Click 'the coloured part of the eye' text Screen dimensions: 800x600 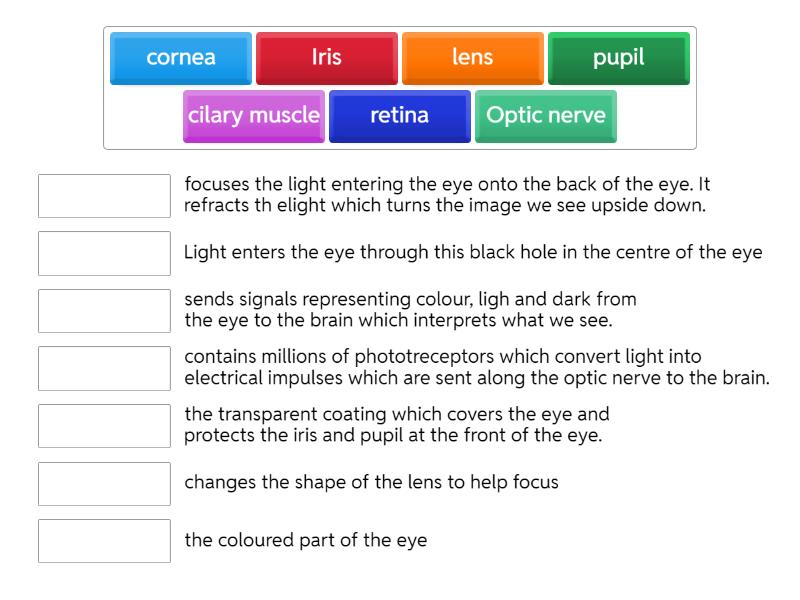[x=305, y=541]
